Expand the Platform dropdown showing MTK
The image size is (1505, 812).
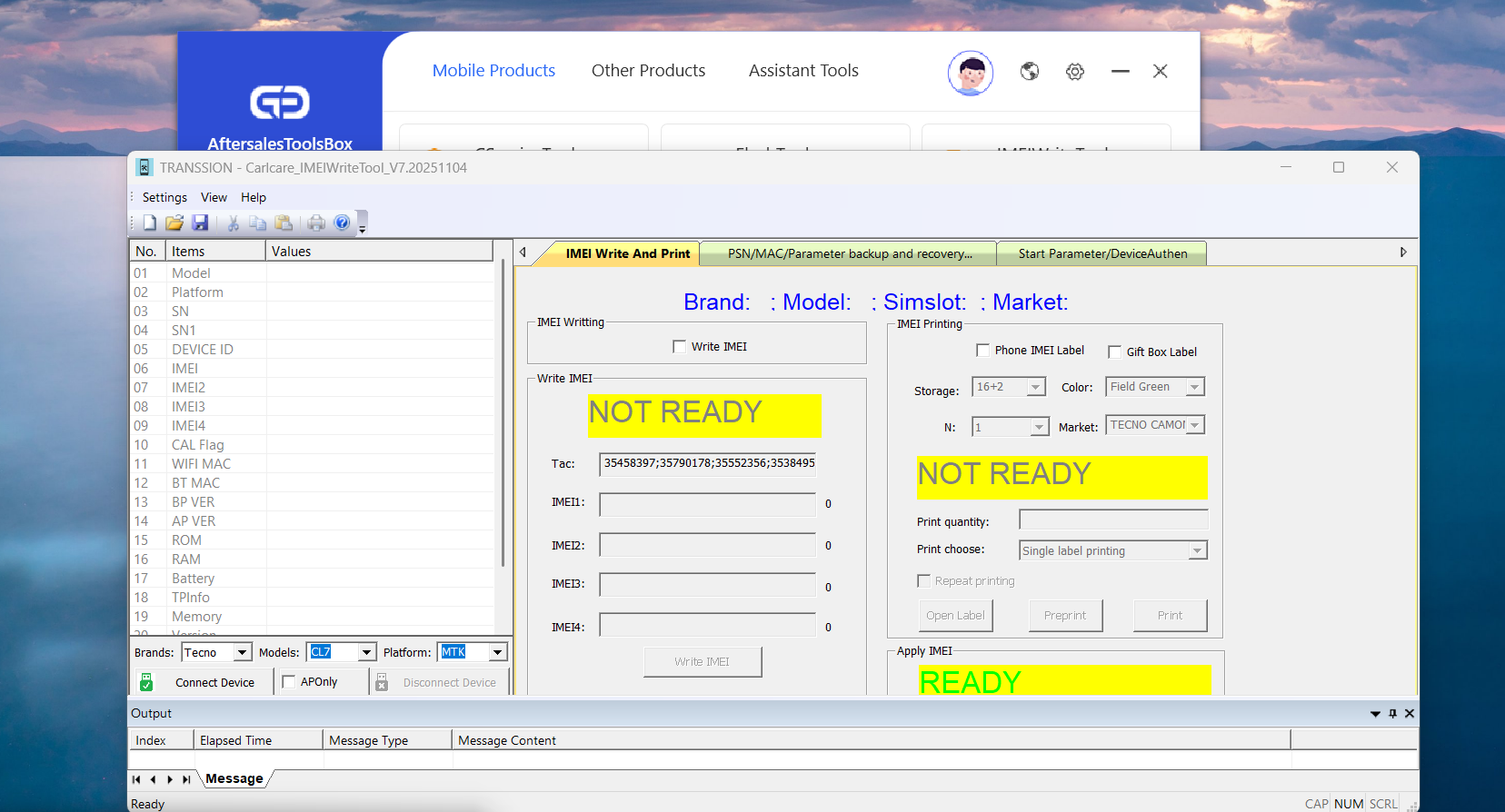[497, 652]
